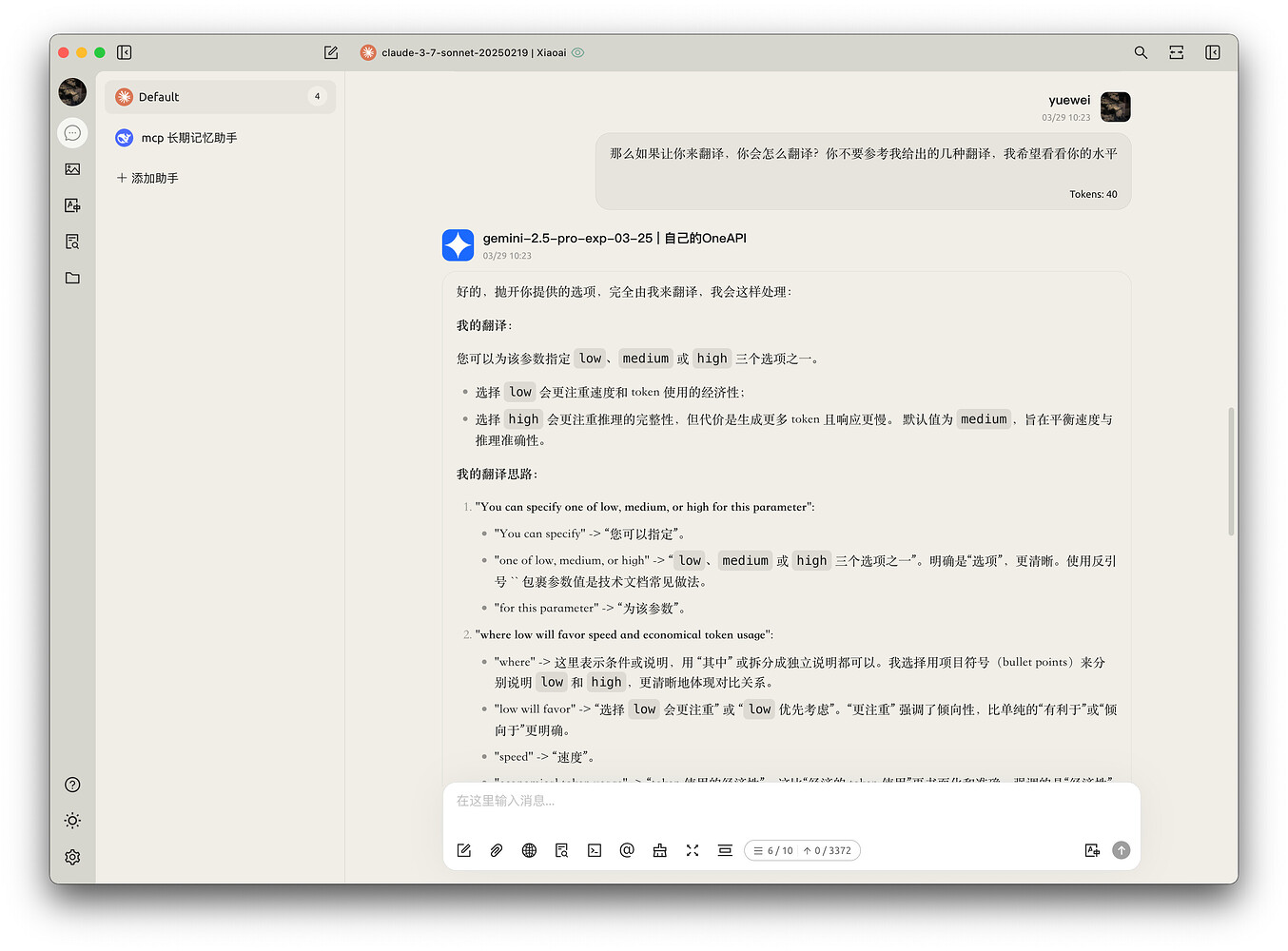Switch theme with the sun icon
The width and height of the screenshot is (1288, 951).
[72, 821]
